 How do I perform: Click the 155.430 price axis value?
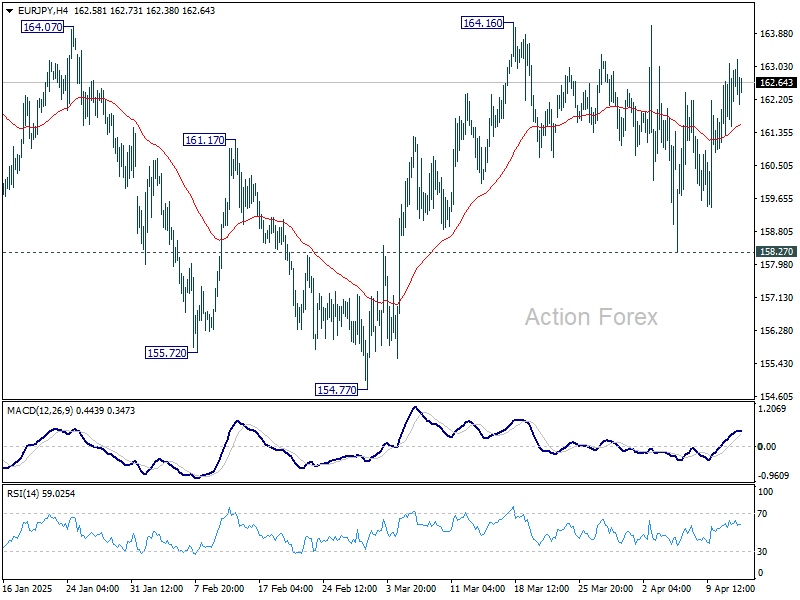click(x=777, y=364)
